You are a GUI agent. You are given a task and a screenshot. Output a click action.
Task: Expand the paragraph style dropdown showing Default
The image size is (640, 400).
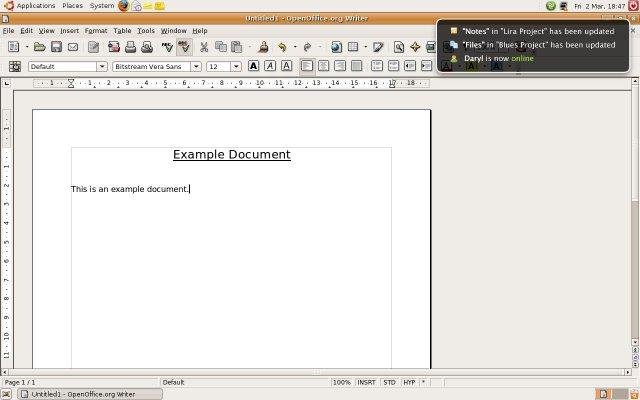(101, 66)
